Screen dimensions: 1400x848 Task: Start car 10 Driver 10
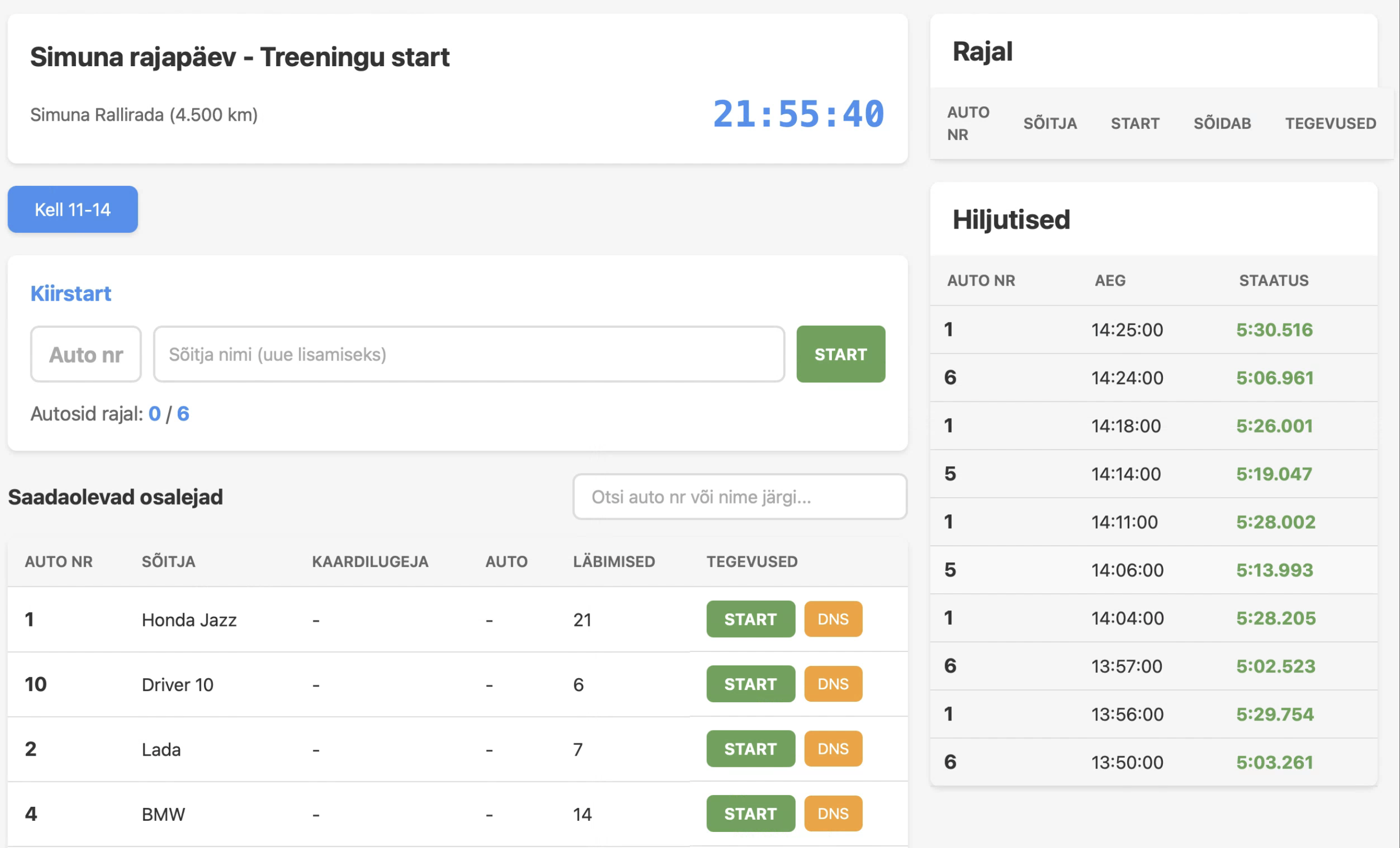click(750, 684)
